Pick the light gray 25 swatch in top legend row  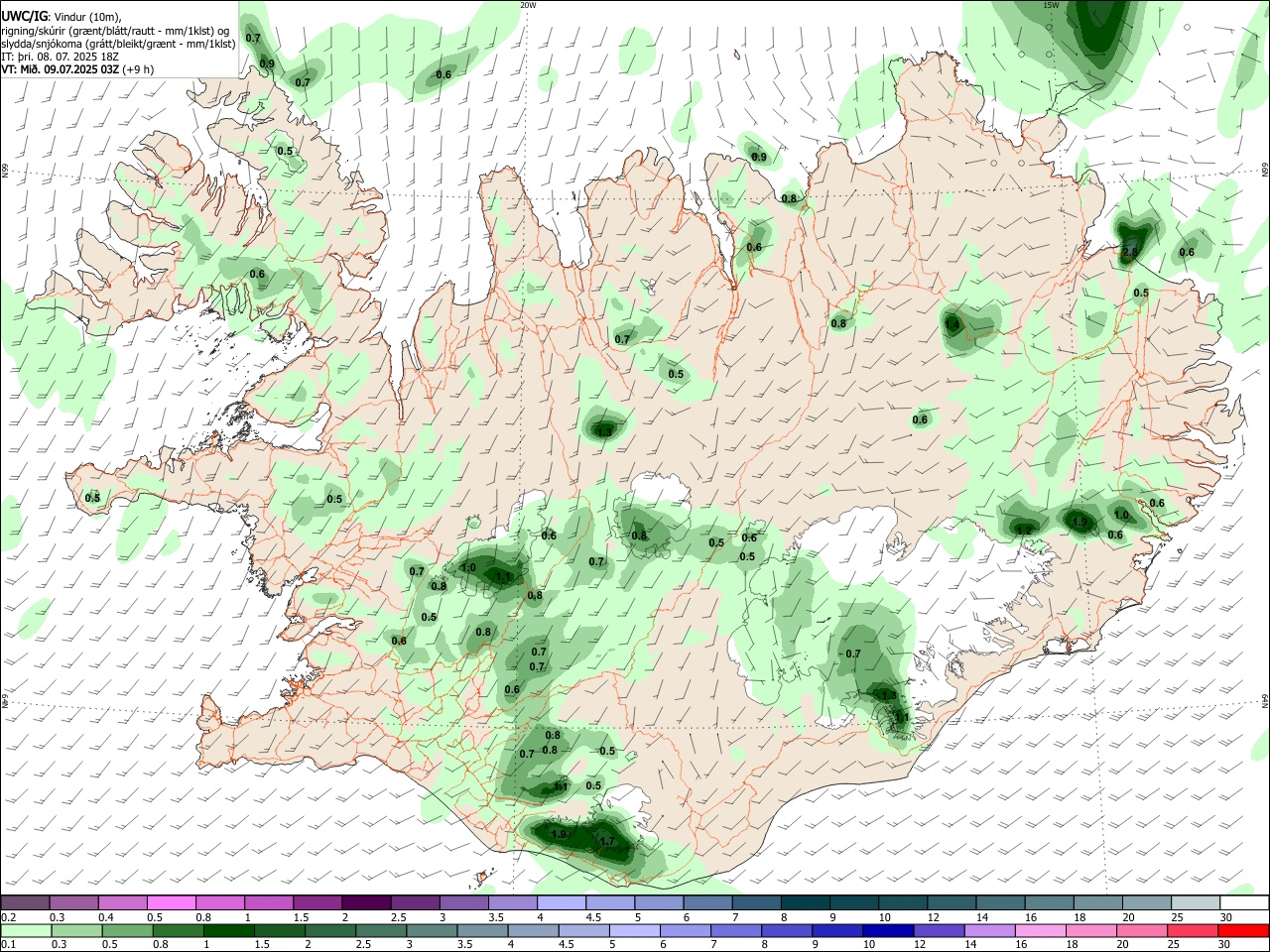tap(1197, 902)
